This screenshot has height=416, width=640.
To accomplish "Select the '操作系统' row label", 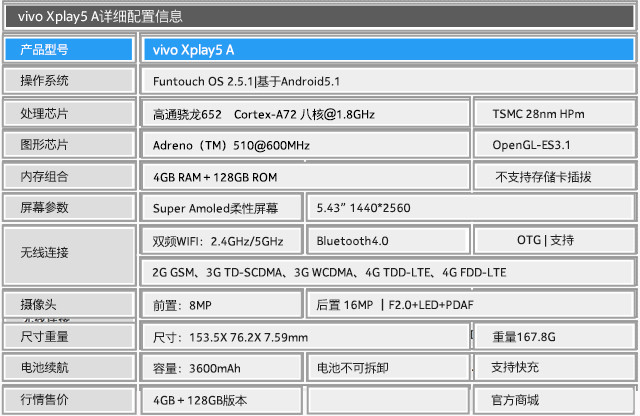I will pyautogui.click(x=69, y=80).
